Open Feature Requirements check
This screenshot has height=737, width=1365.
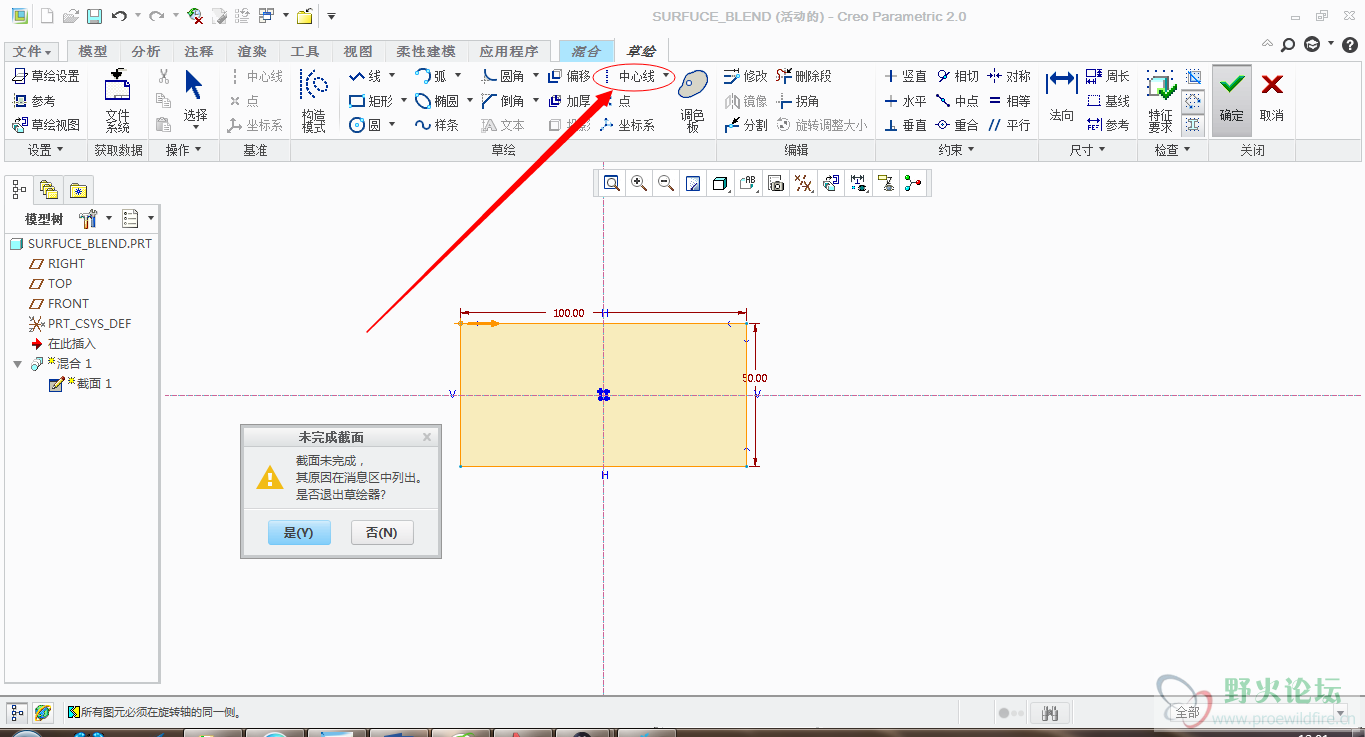coord(1160,100)
